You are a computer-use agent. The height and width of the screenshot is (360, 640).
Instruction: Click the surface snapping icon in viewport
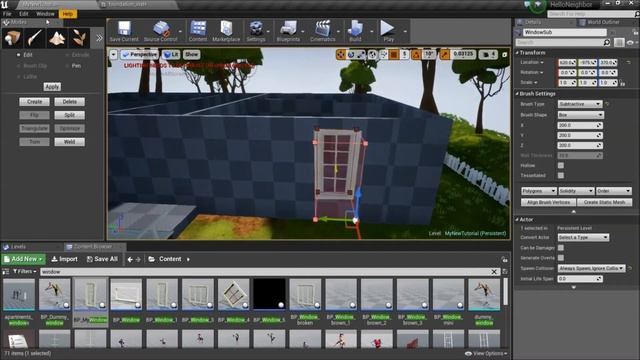383,54
